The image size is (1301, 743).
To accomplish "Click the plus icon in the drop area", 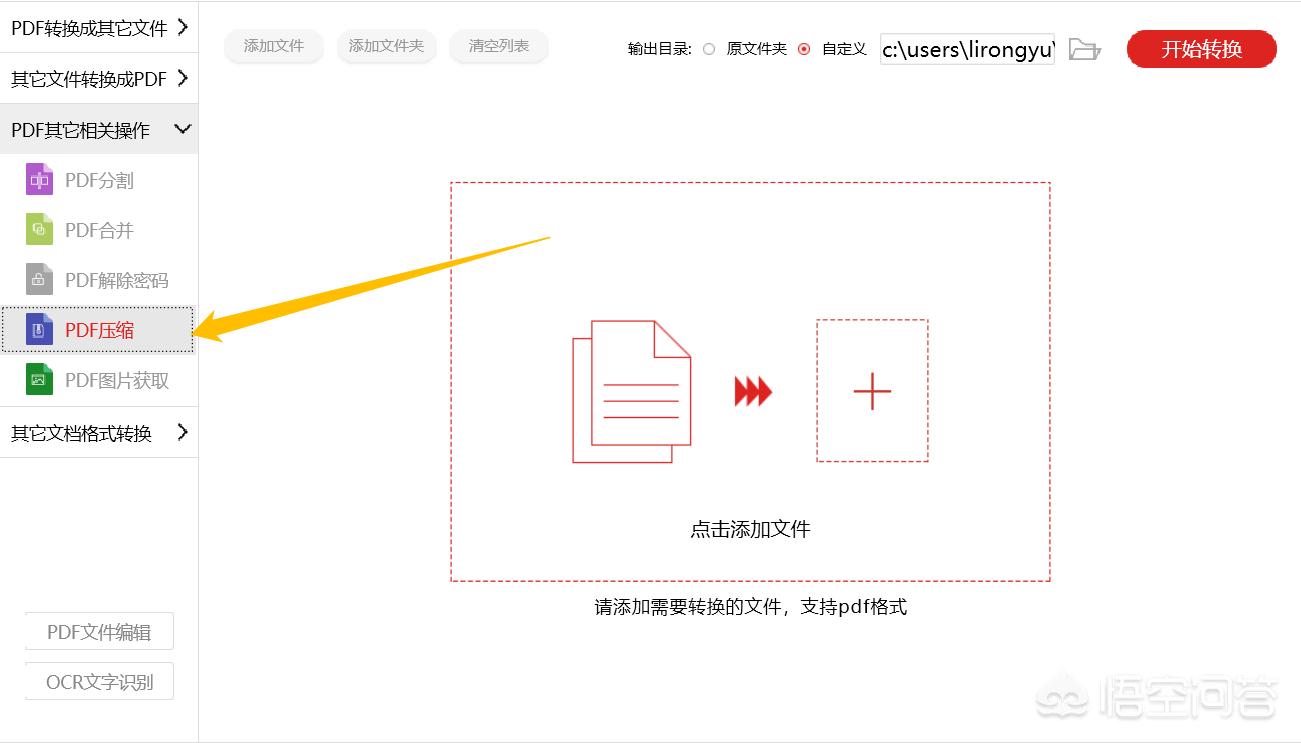I will (x=872, y=391).
